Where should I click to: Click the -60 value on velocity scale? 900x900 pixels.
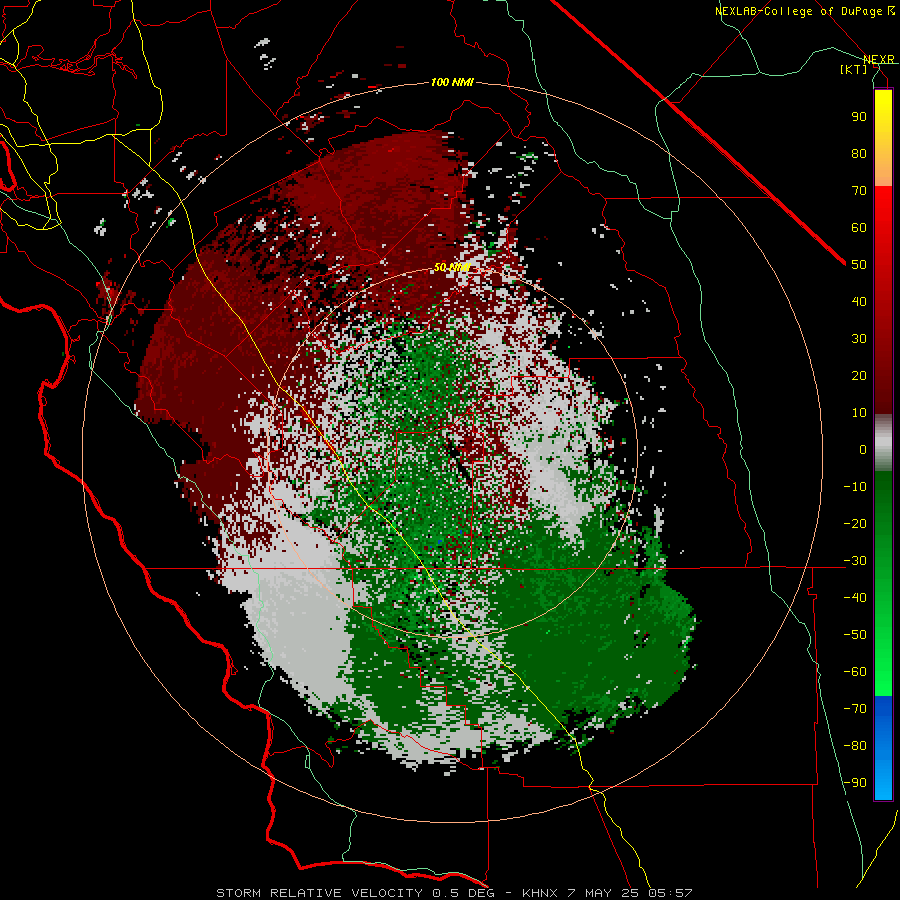855,672
